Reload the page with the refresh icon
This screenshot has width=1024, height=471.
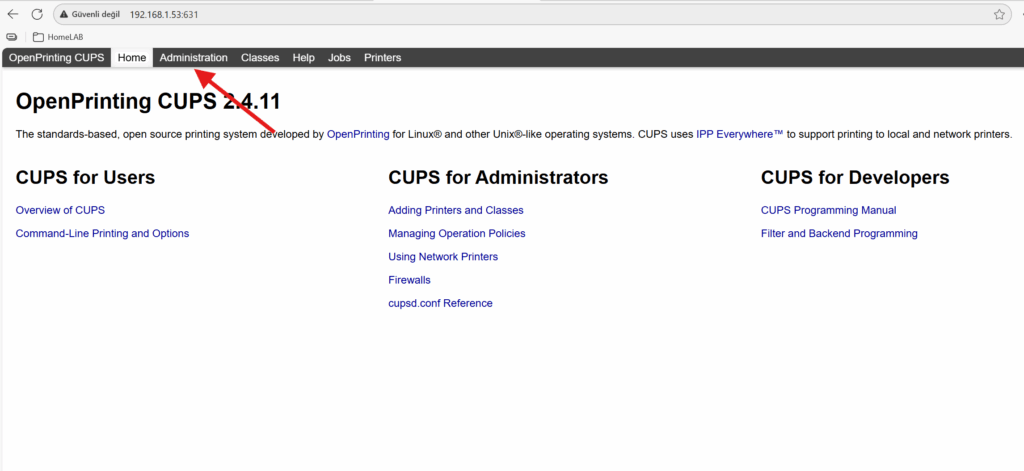click(37, 15)
